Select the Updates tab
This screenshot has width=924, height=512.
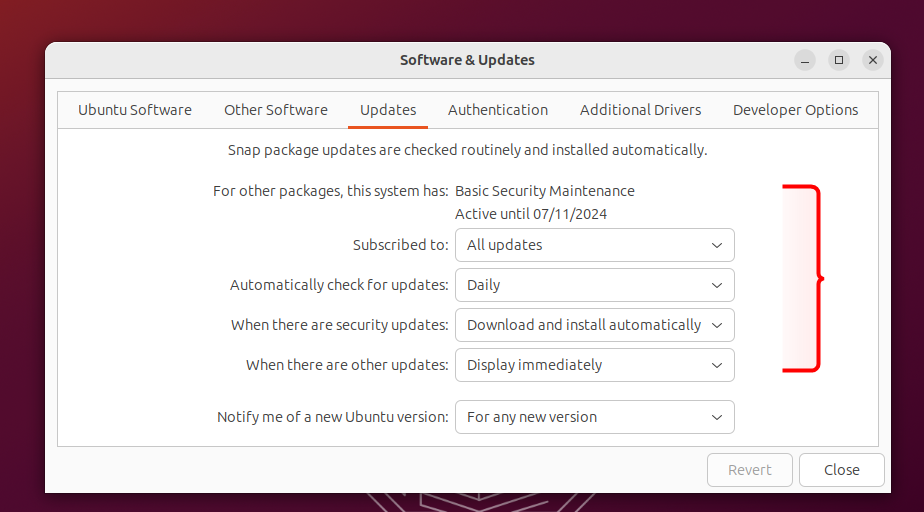388,110
